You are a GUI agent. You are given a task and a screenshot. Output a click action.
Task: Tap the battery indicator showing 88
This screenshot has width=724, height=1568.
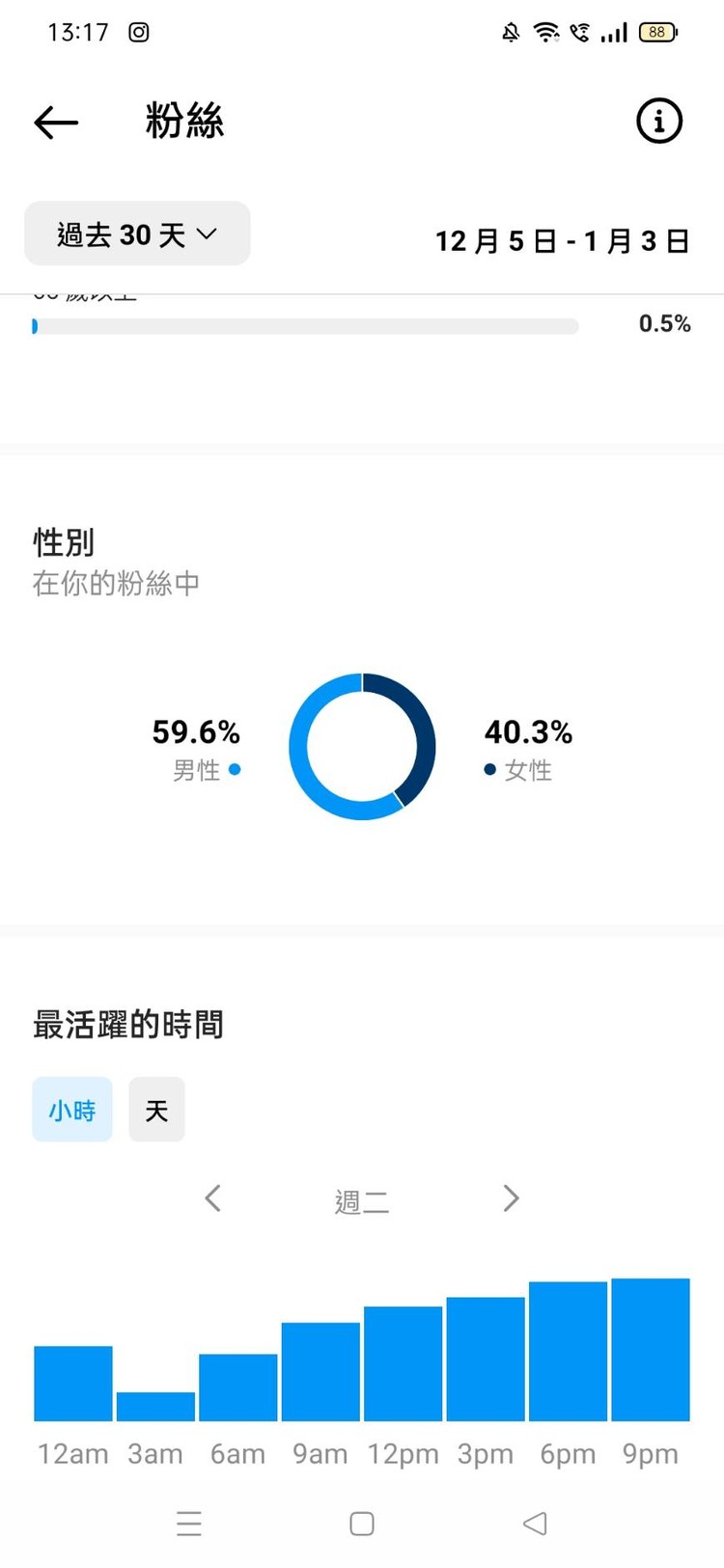pos(655,32)
